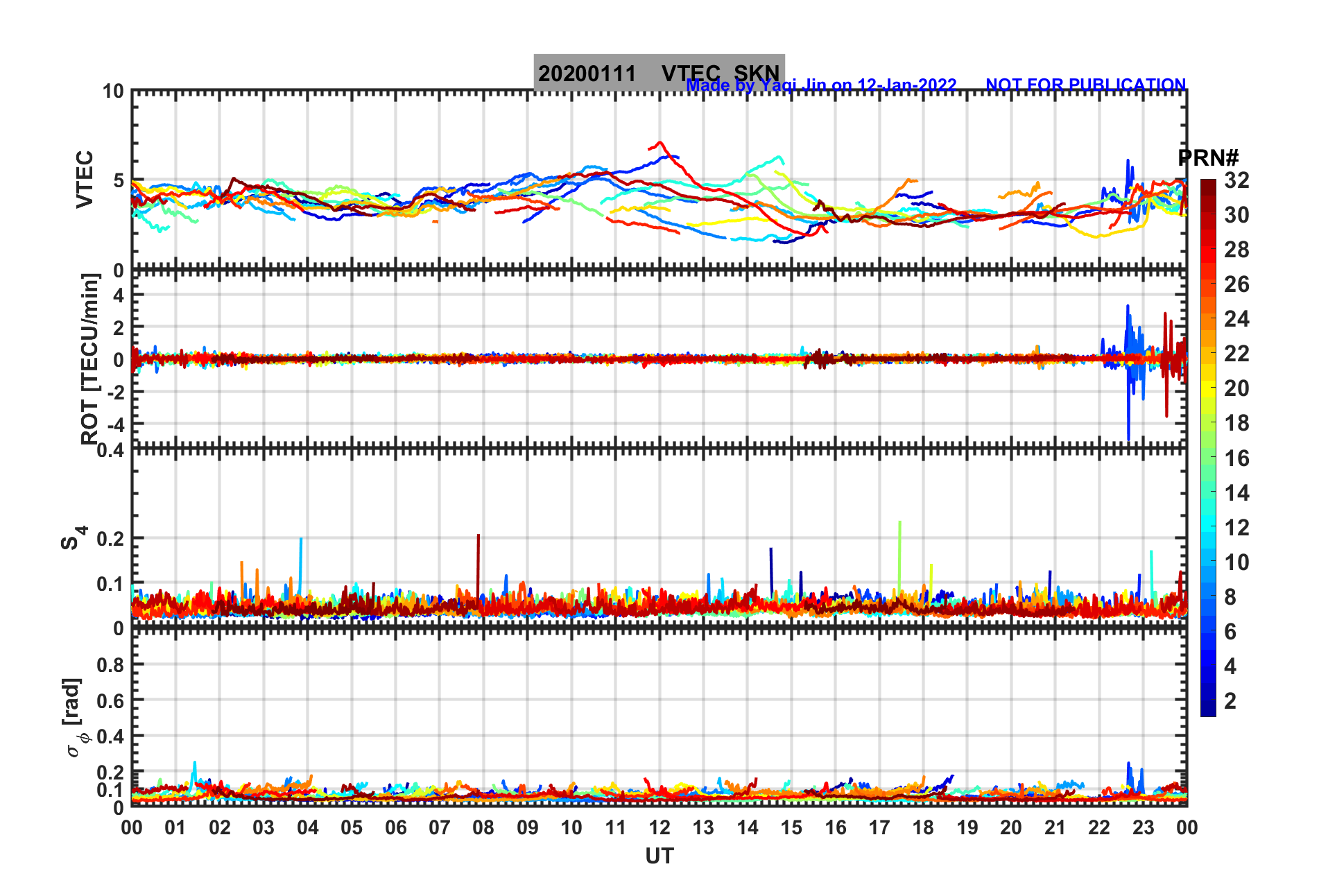The image size is (1319, 896).
Task: Pick colorbar tick label "24"
Action: (1236, 319)
